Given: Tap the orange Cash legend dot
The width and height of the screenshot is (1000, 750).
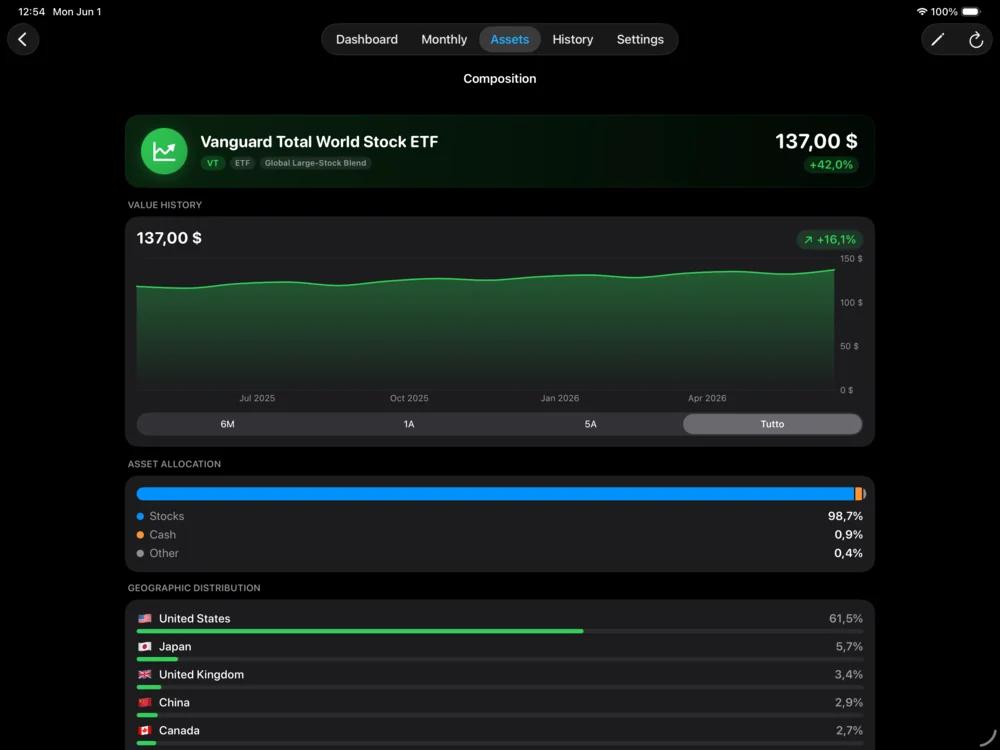Looking at the screenshot, I should tap(140, 535).
